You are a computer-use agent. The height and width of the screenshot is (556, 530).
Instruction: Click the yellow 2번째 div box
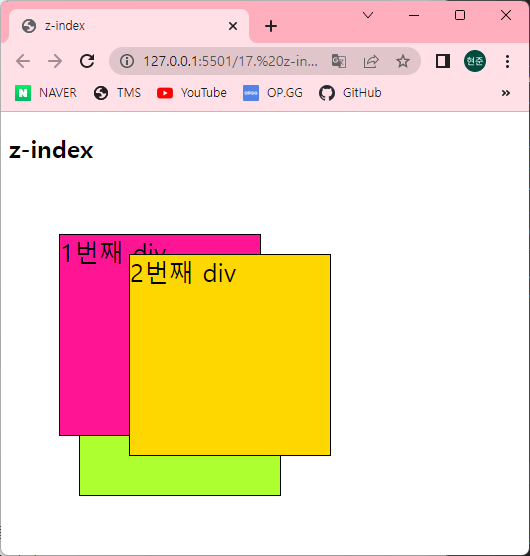[230, 355]
